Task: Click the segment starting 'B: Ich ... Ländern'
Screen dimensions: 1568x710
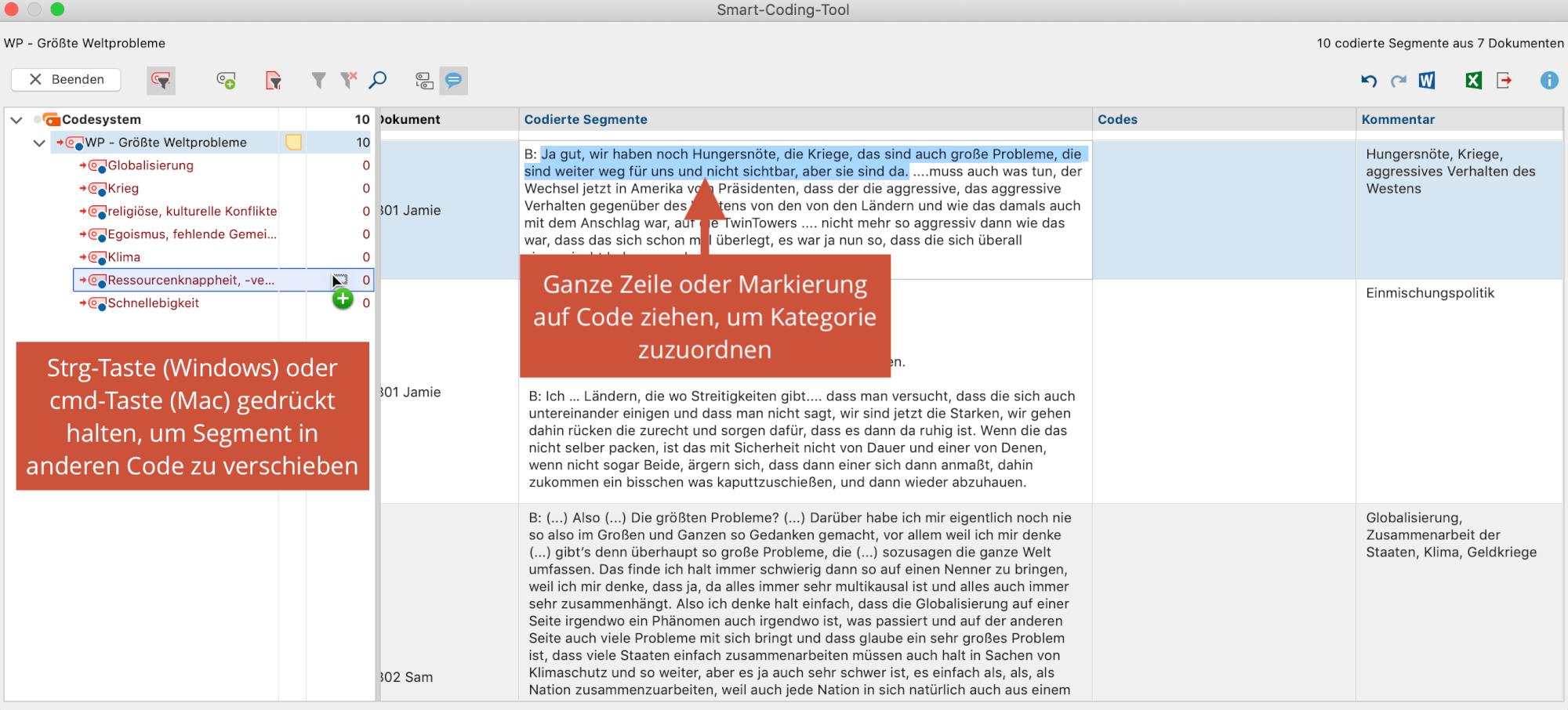Action: [x=802, y=439]
